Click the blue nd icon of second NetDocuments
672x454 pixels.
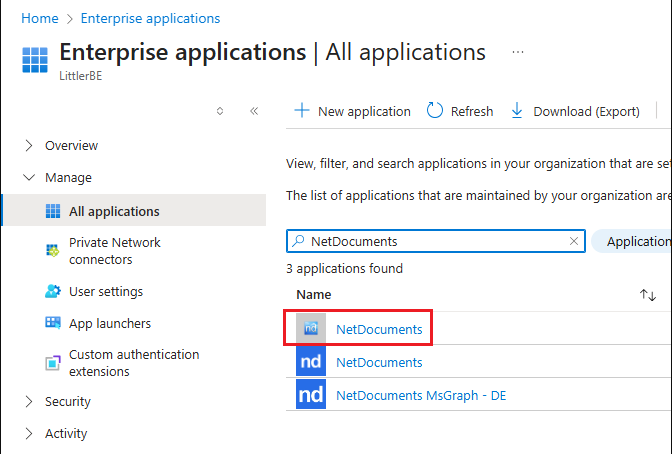(311, 361)
